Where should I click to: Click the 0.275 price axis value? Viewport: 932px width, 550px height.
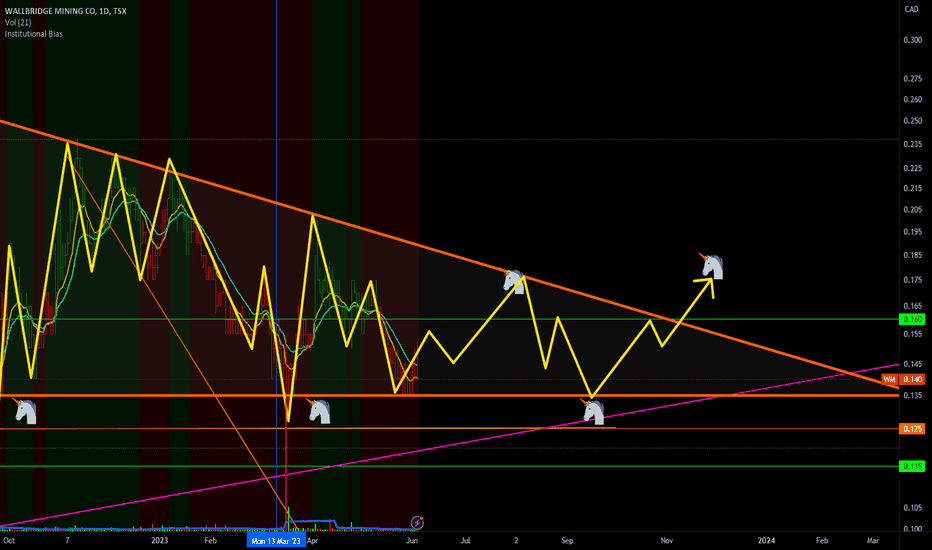pos(912,78)
